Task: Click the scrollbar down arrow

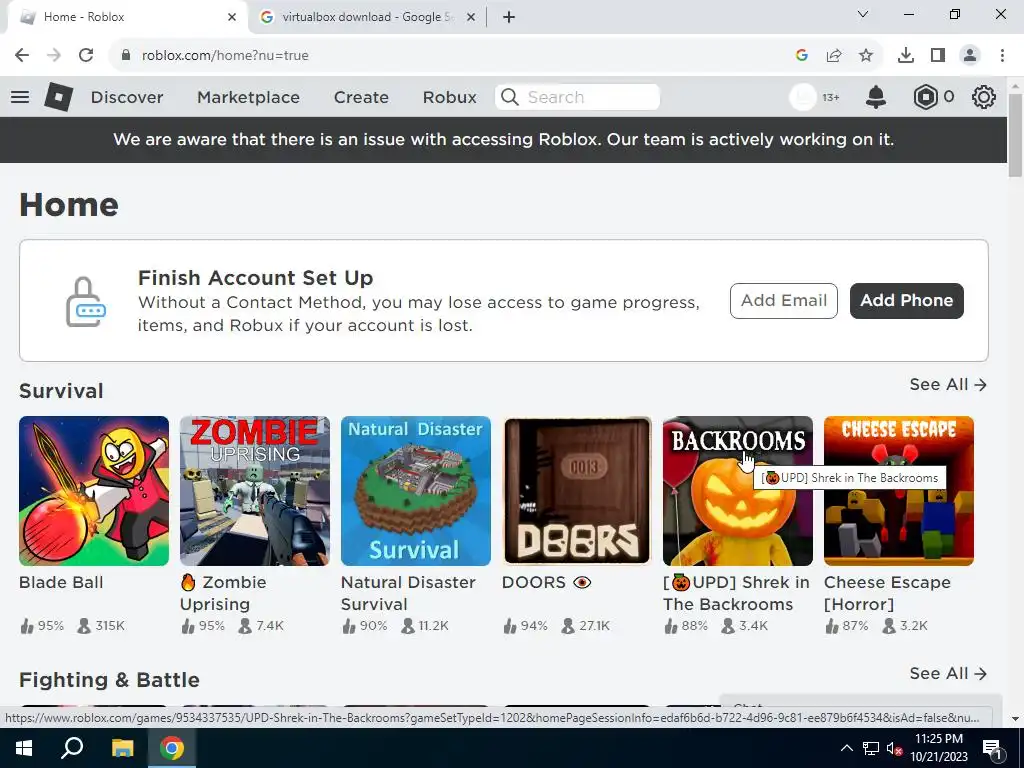Action: 1015,719
